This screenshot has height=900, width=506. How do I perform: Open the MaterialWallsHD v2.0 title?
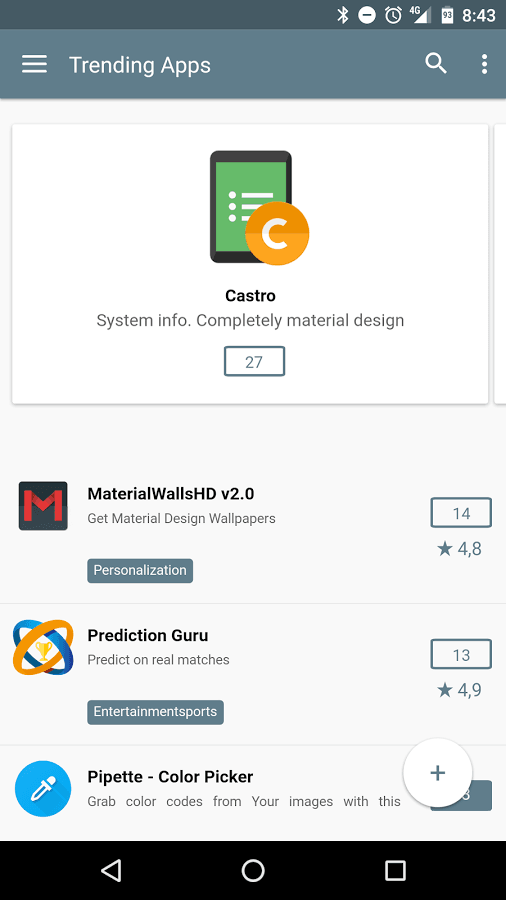click(171, 494)
